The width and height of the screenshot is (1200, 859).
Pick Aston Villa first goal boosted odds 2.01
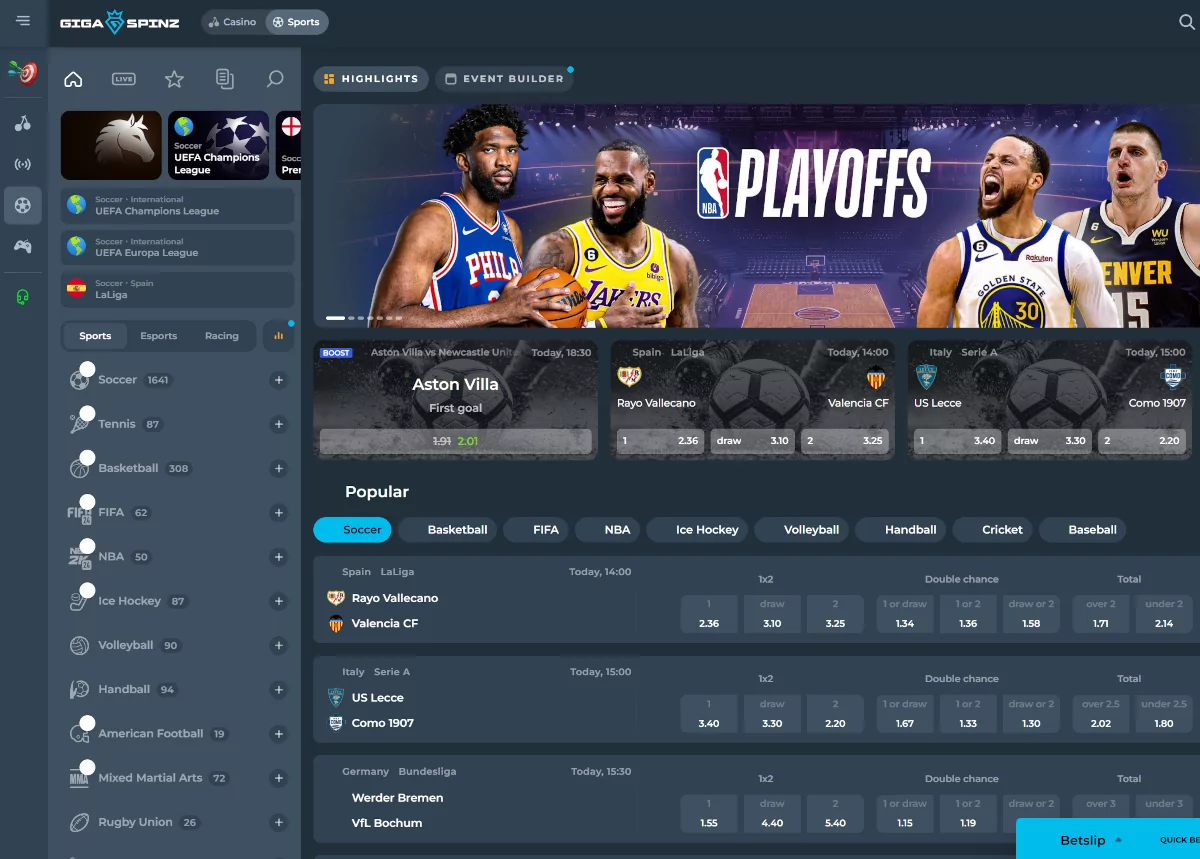point(456,441)
